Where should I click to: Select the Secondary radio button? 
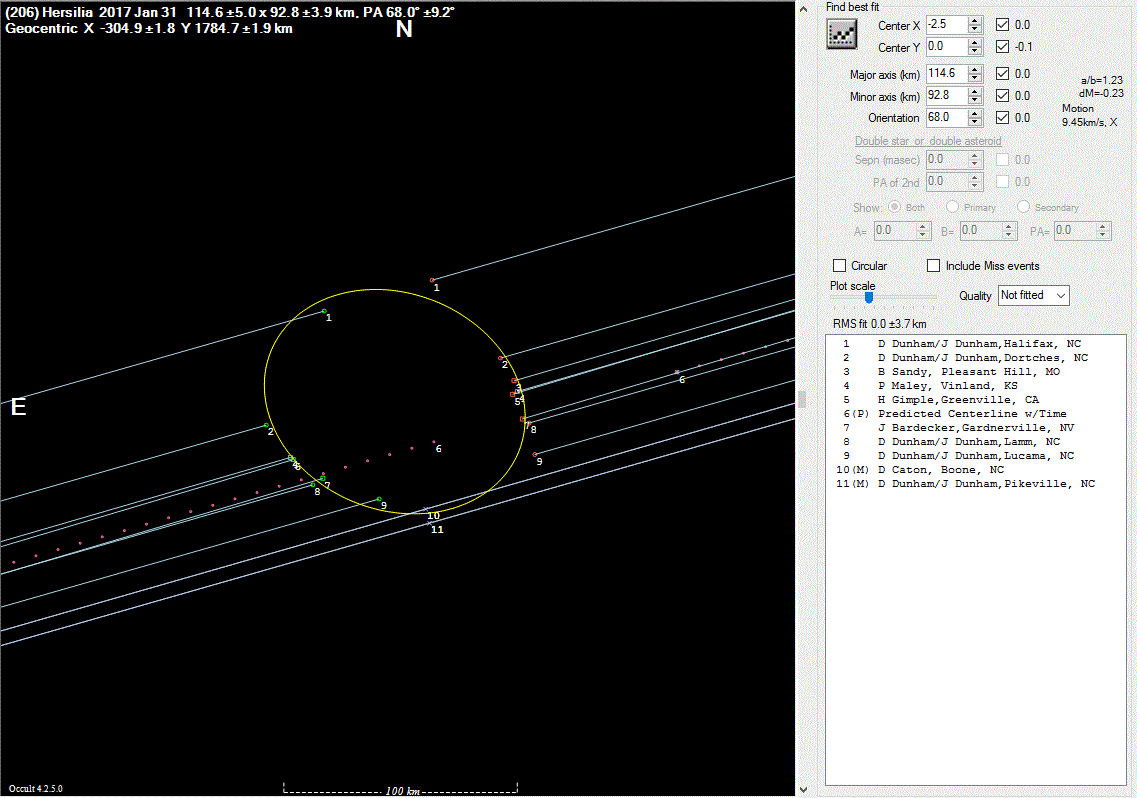(x=1023, y=207)
